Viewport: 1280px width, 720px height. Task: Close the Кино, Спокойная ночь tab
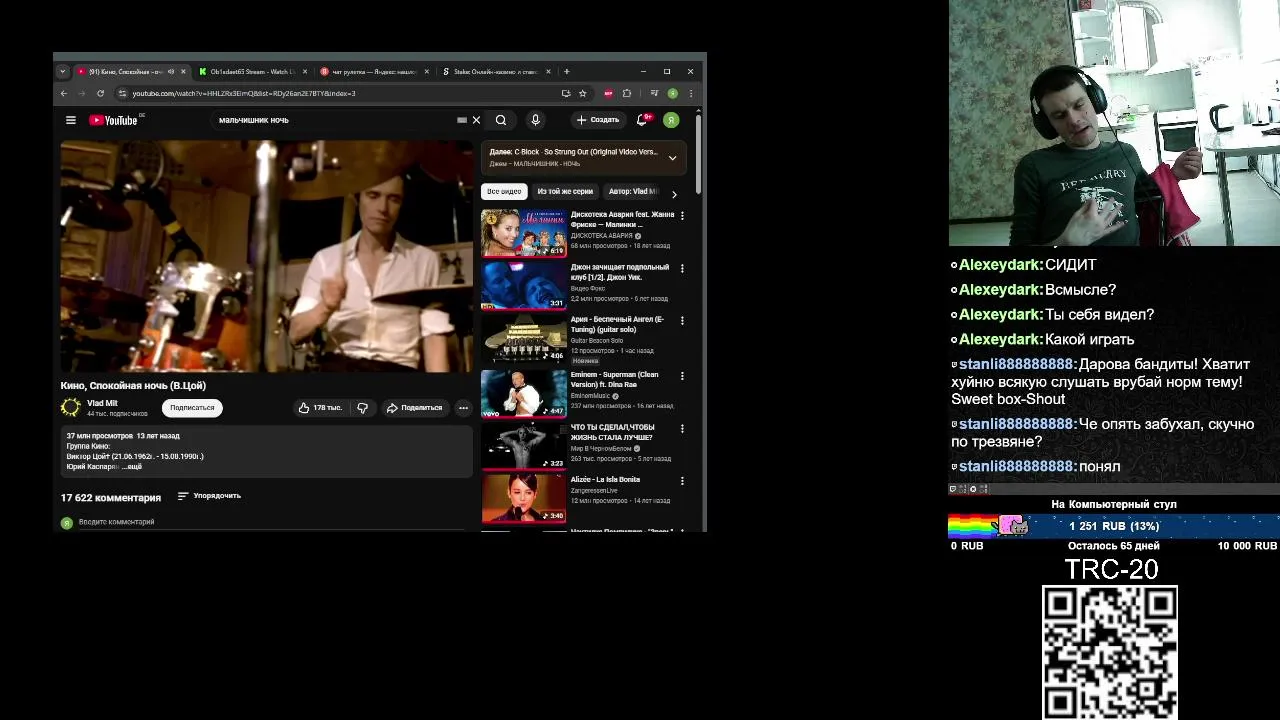click(183, 72)
